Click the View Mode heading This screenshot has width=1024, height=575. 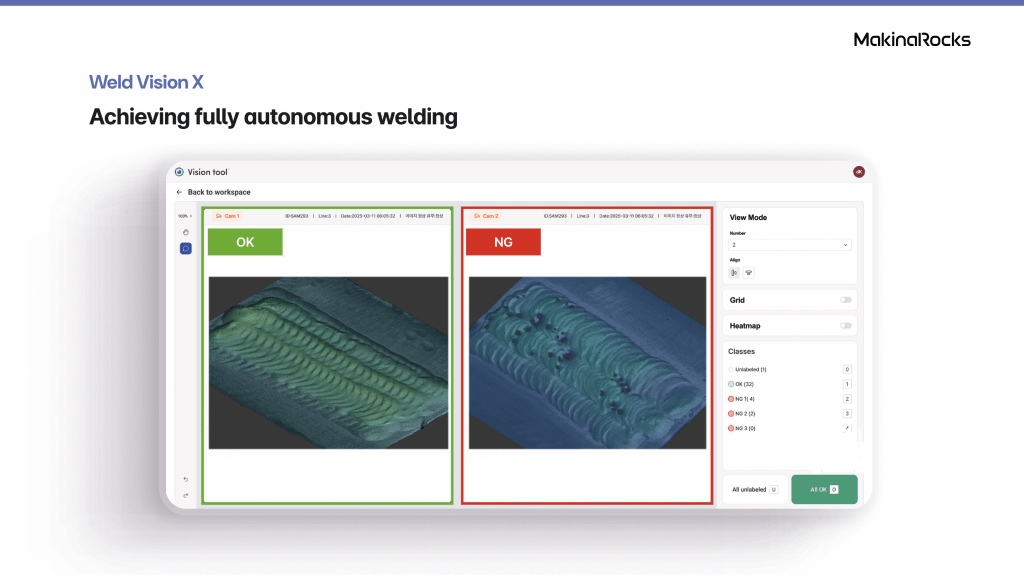click(x=748, y=218)
